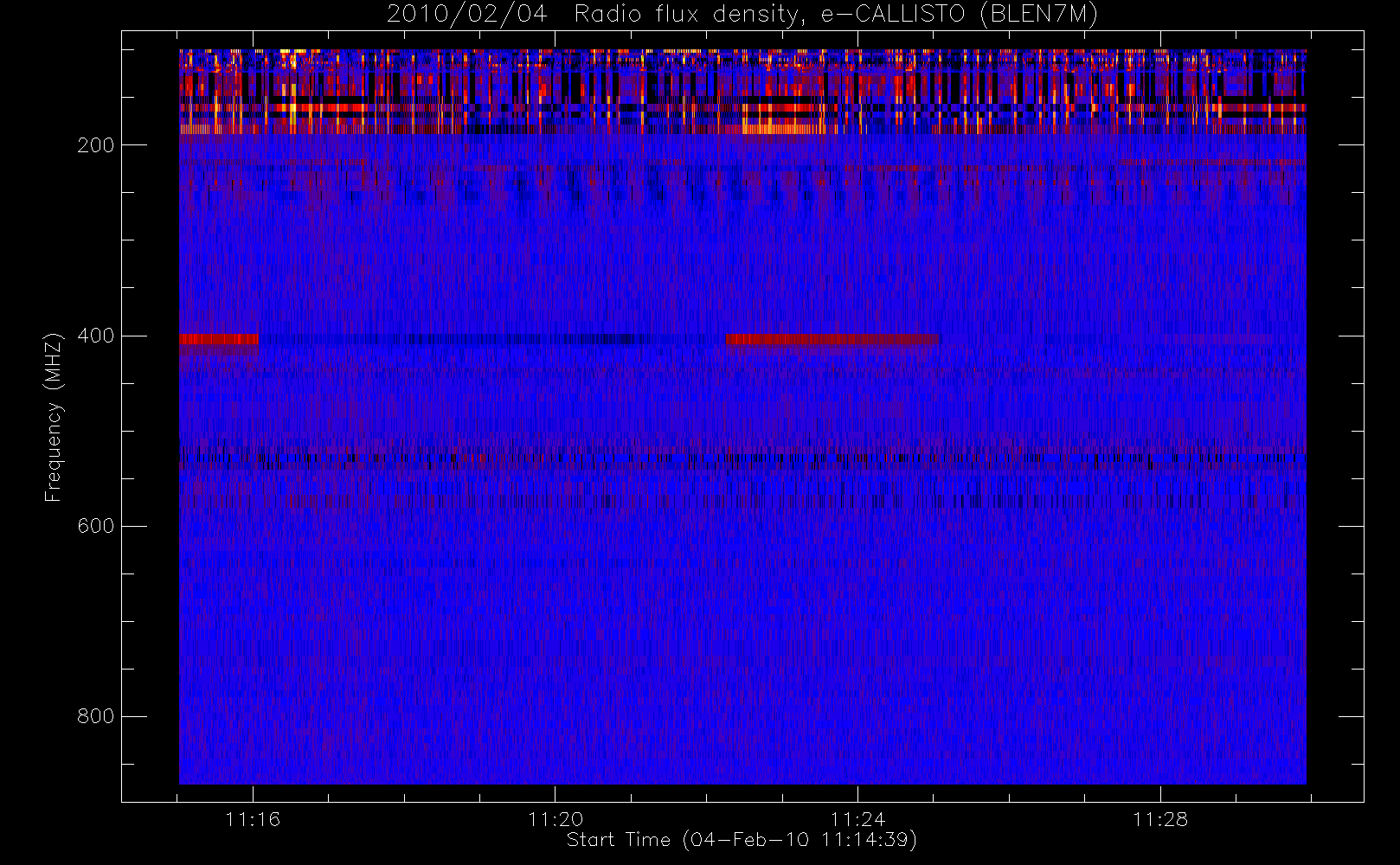Click the 800 frequency tick label
Screen dimensions: 1400x865
click(96, 716)
